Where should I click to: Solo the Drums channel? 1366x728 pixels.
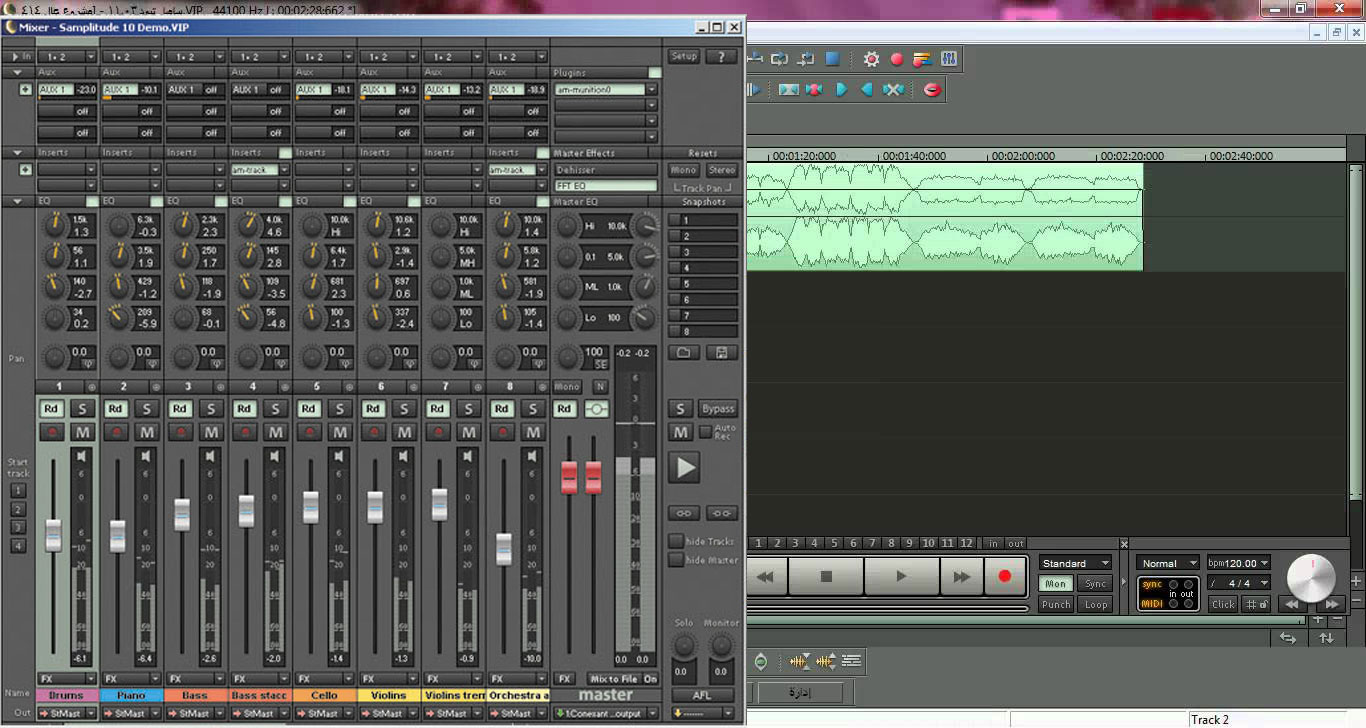click(x=83, y=408)
